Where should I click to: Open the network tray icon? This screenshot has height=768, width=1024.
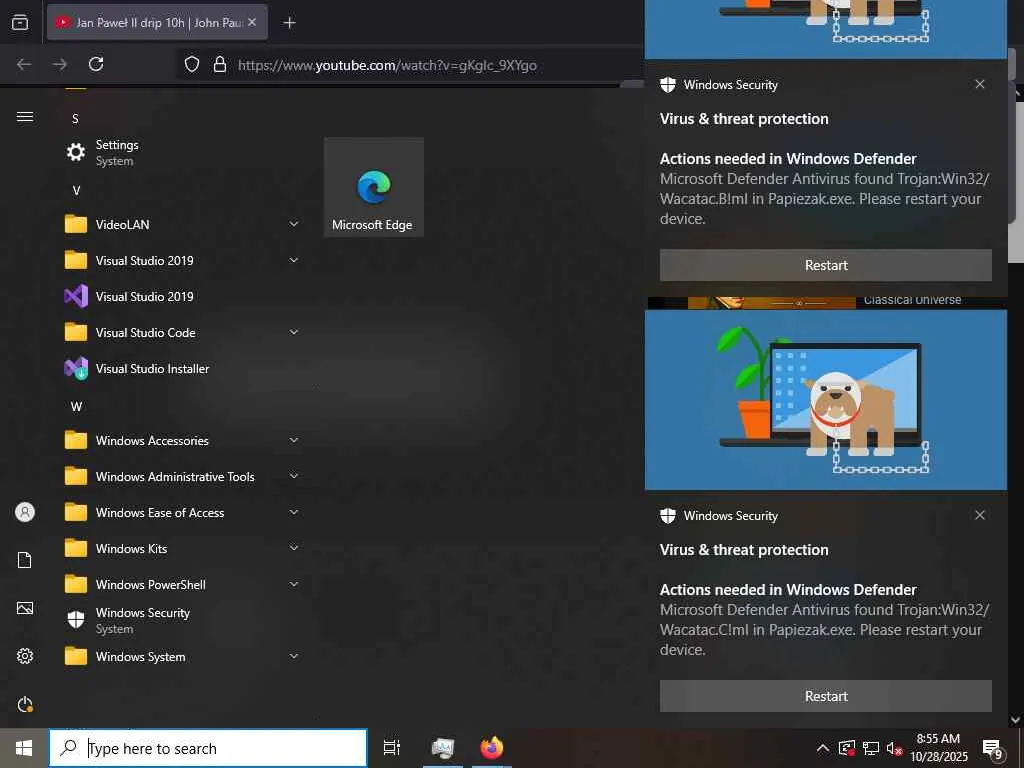pos(871,748)
